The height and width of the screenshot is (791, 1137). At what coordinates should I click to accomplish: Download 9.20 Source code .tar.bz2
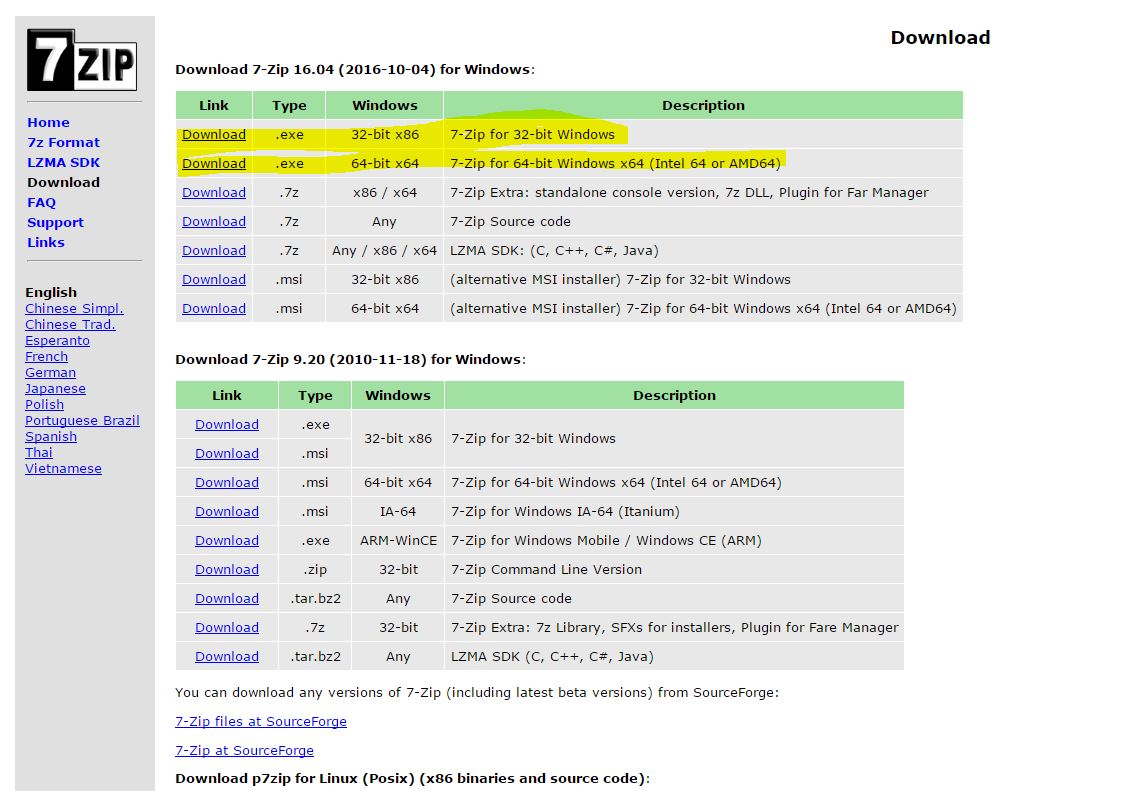[x=227, y=599]
